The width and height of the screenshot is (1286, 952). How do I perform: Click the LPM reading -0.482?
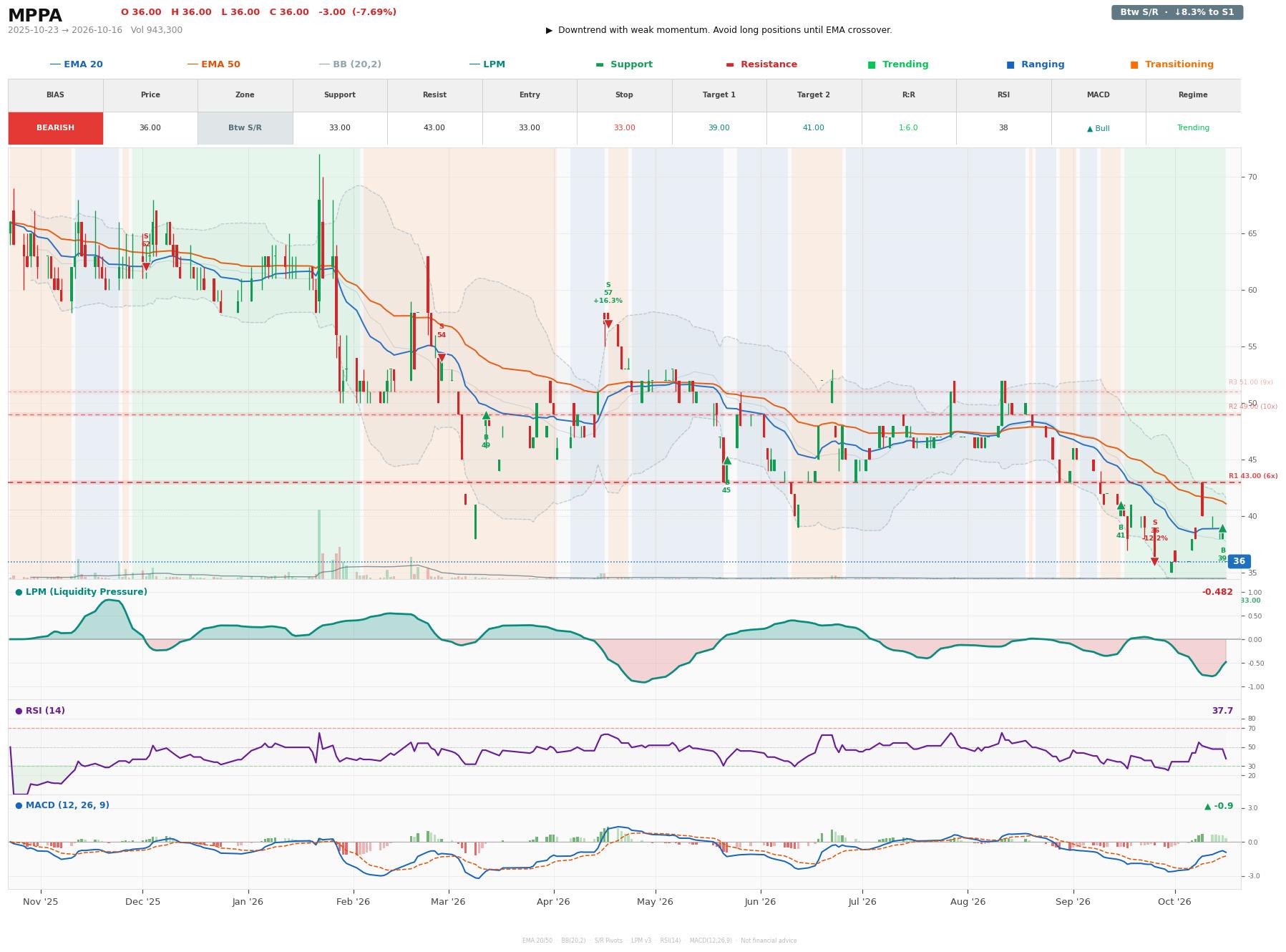click(1217, 592)
